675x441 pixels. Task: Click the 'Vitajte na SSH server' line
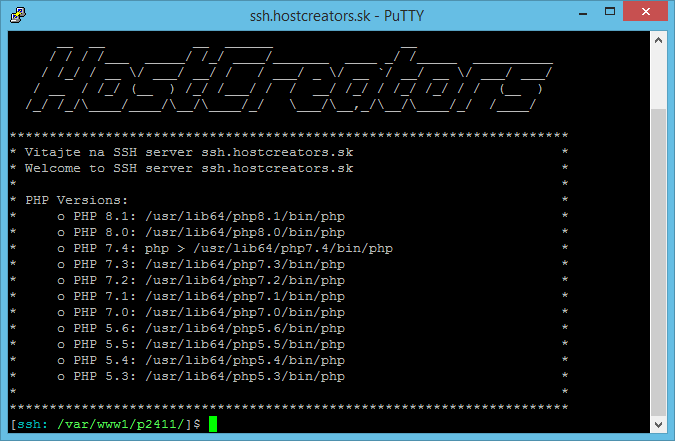pyautogui.click(x=189, y=152)
